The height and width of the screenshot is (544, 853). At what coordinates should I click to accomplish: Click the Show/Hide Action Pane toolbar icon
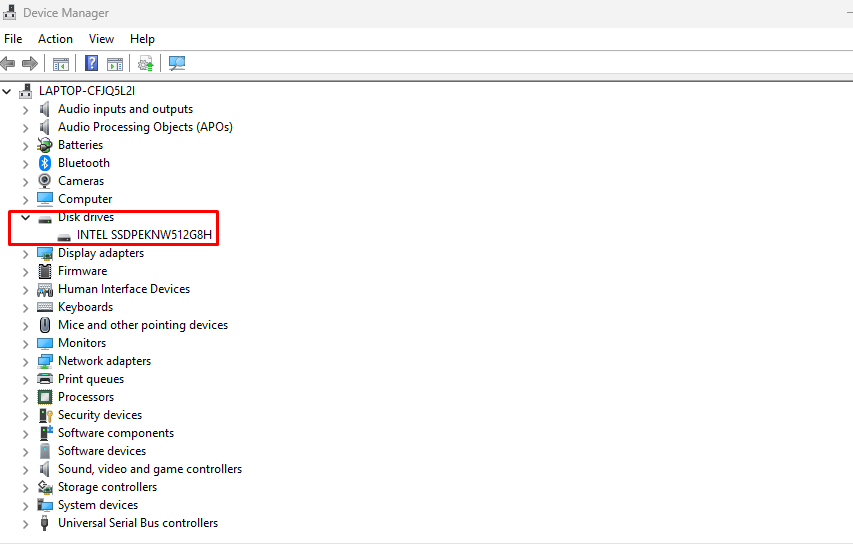coord(115,64)
